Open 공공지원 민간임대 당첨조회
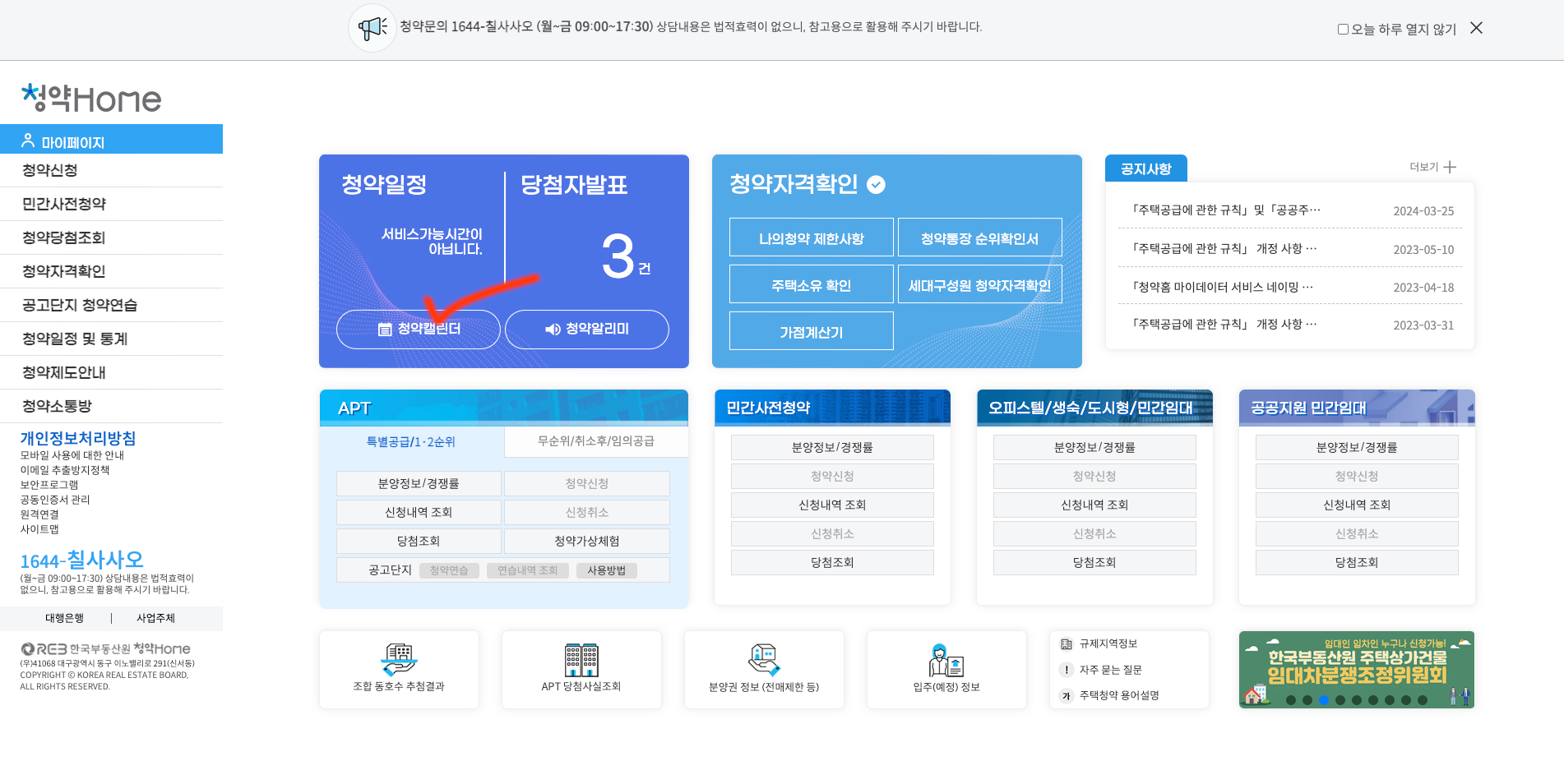Image resolution: width=1564 pixels, height=784 pixels. click(x=1357, y=562)
